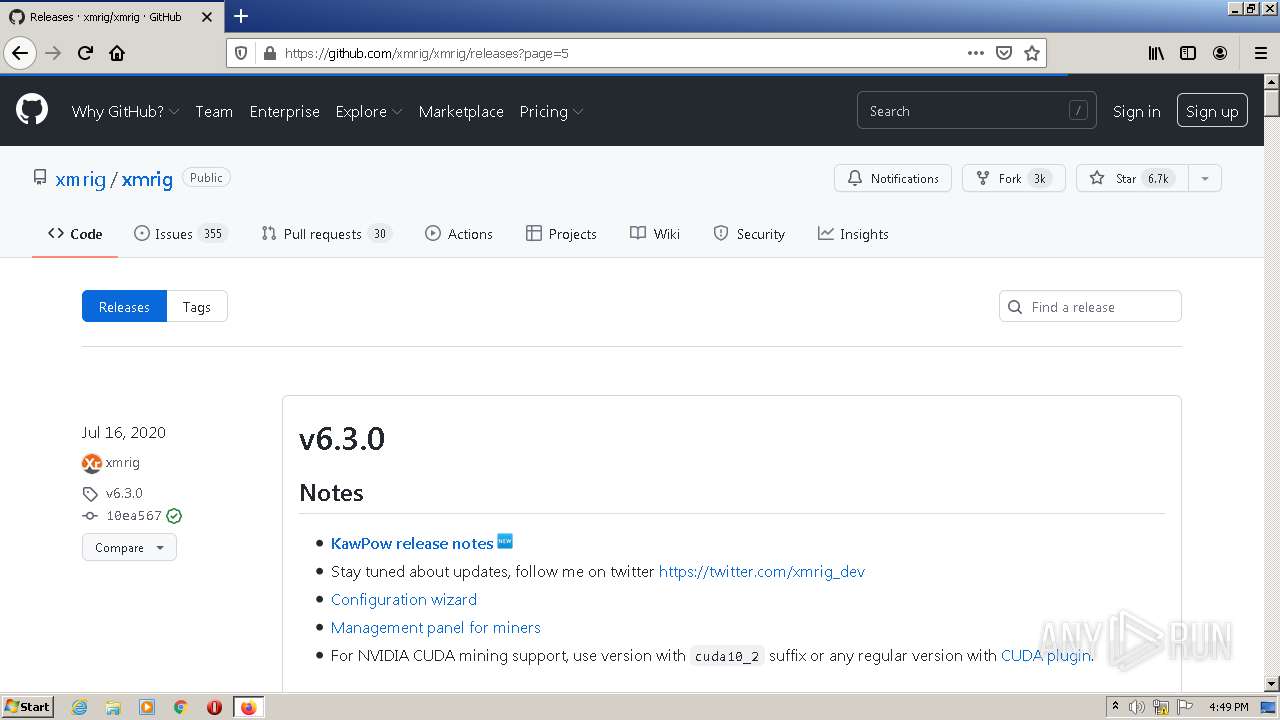Viewport: 1280px width, 720px height.
Task: Open the Actions tab
Action: 459,234
